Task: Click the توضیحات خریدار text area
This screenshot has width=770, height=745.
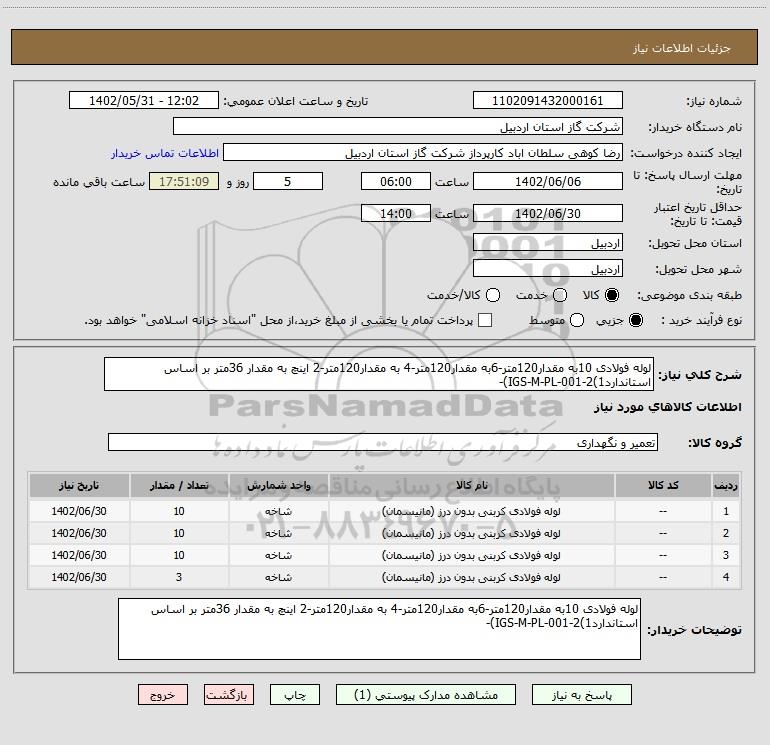Action: click(379, 629)
